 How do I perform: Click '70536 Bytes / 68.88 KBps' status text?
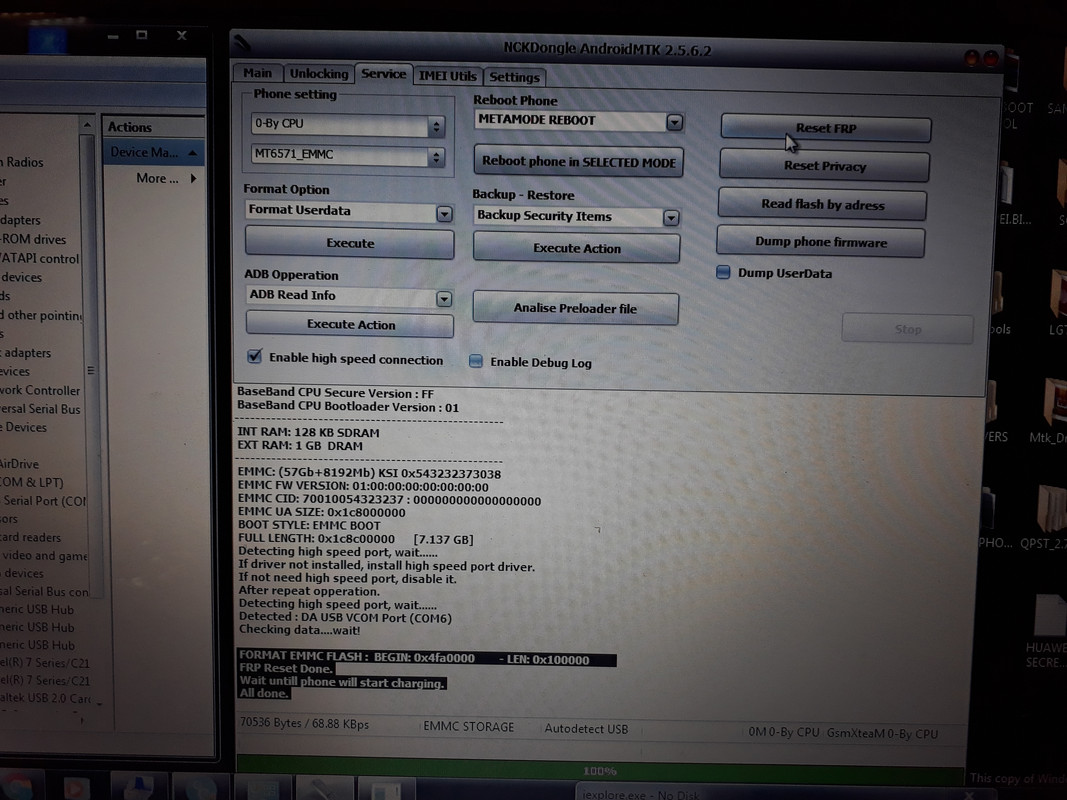click(x=304, y=724)
